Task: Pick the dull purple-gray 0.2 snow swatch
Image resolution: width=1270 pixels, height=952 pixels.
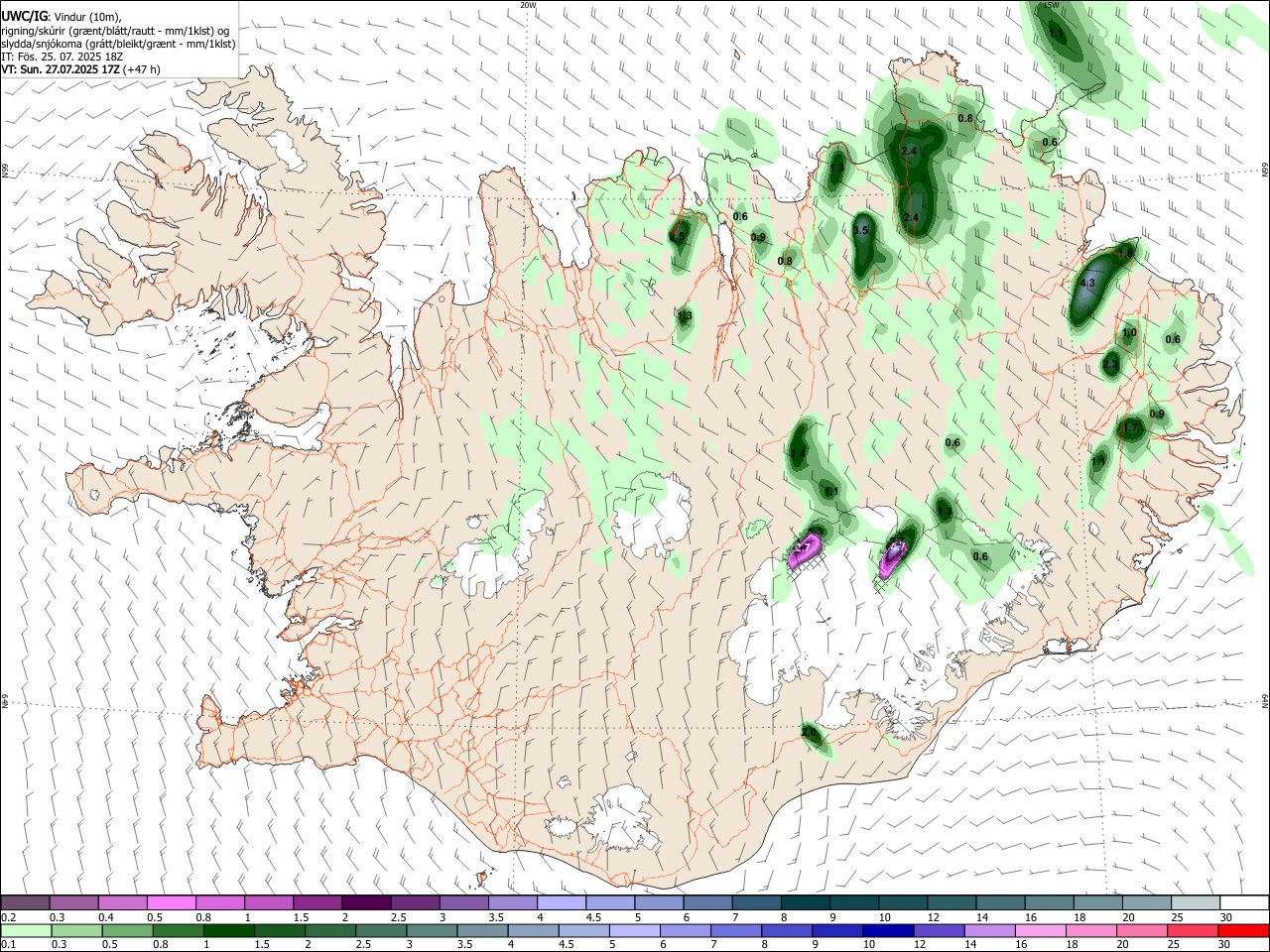Action: point(25,902)
